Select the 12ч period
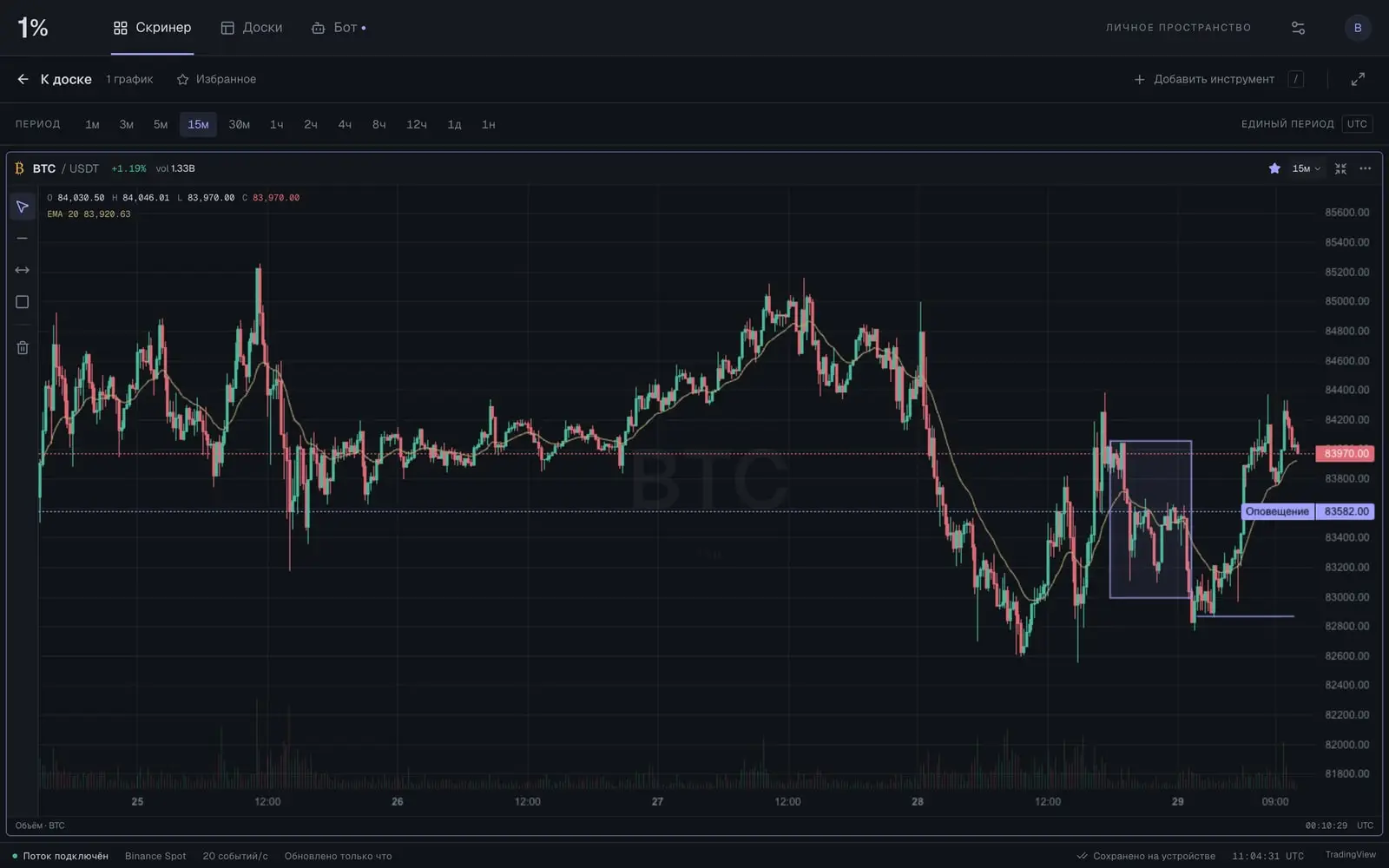Viewport: 1389px width, 868px height. tap(417, 124)
